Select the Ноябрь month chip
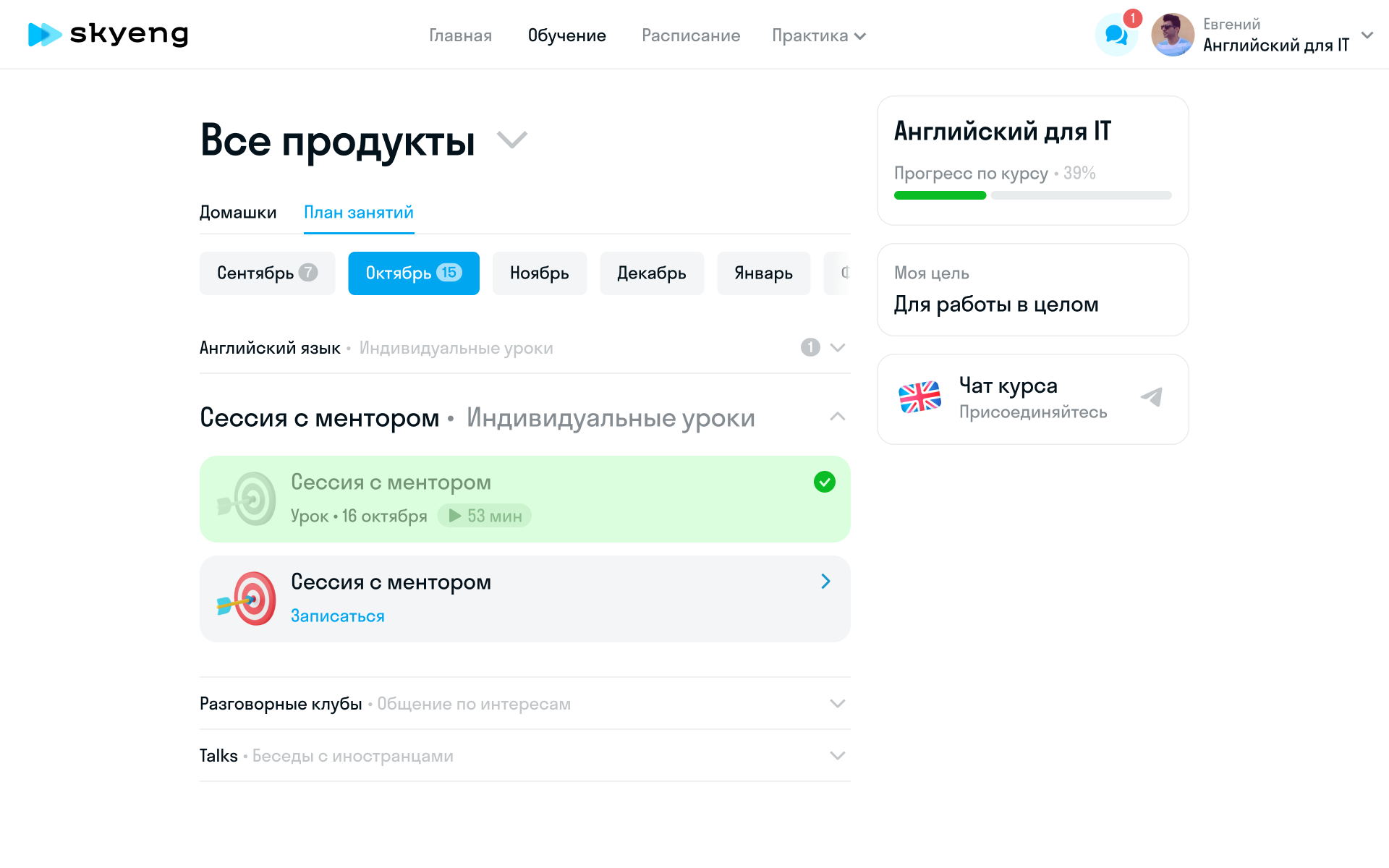Screen dimensions: 1389x868 [539, 273]
